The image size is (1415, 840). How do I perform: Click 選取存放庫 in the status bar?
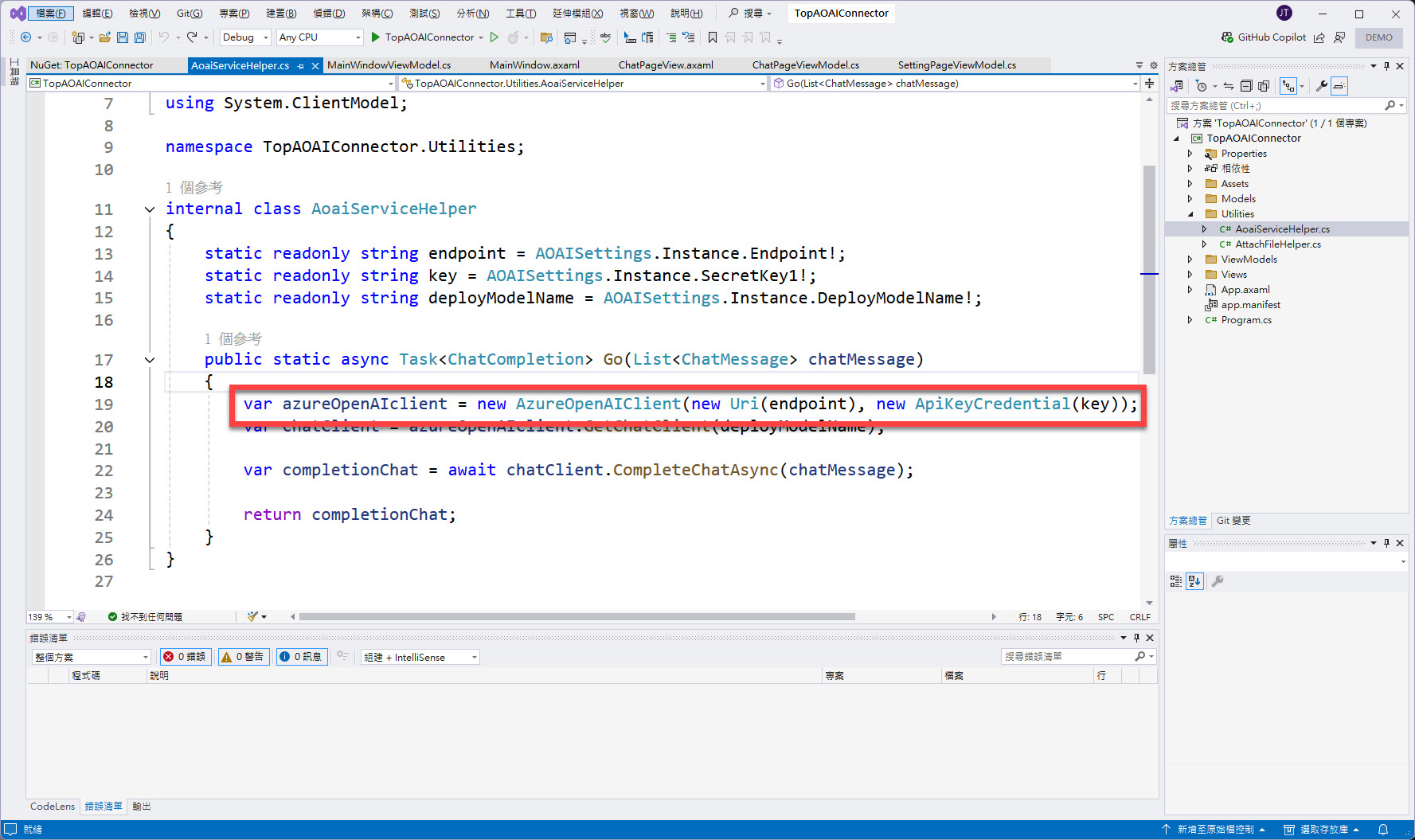tap(1323, 830)
